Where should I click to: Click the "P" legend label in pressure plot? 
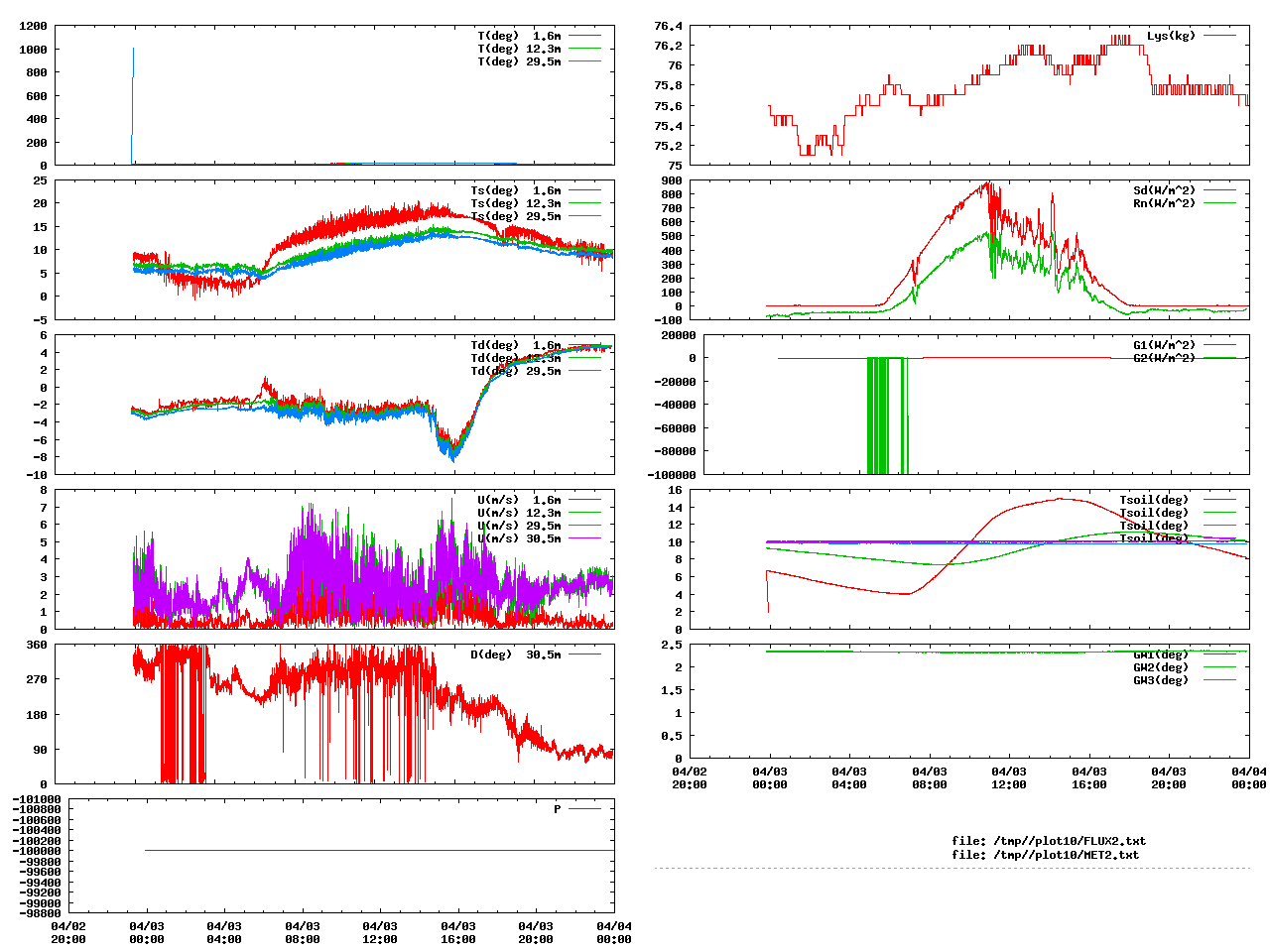pyautogui.click(x=558, y=809)
